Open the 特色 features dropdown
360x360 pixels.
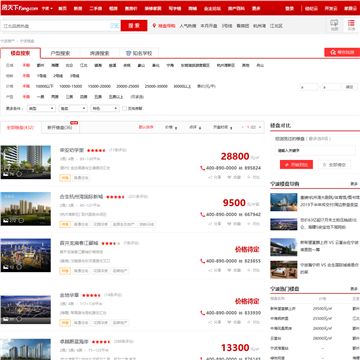click(105, 108)
